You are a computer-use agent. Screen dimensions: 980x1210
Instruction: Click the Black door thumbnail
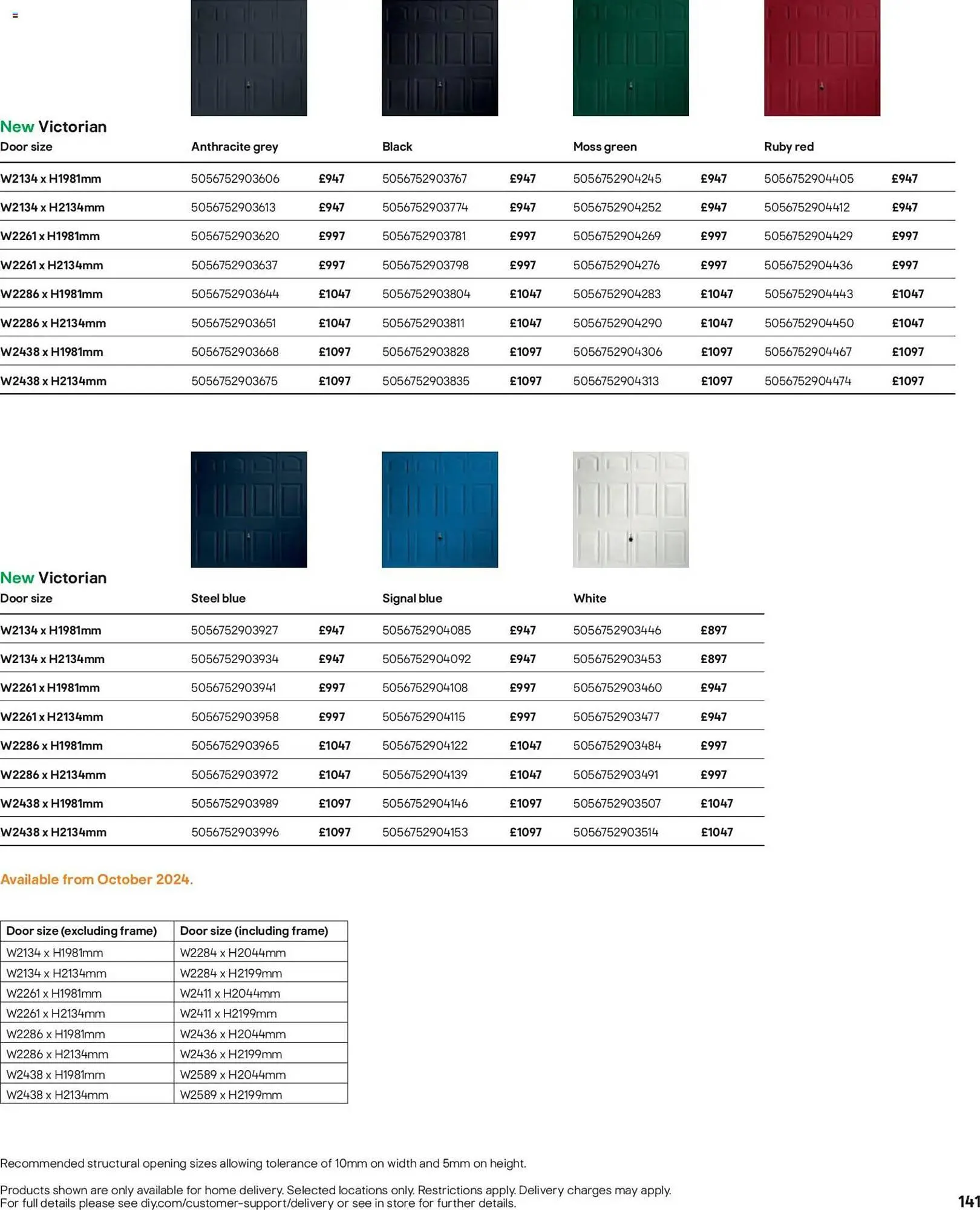coord(440,59)
